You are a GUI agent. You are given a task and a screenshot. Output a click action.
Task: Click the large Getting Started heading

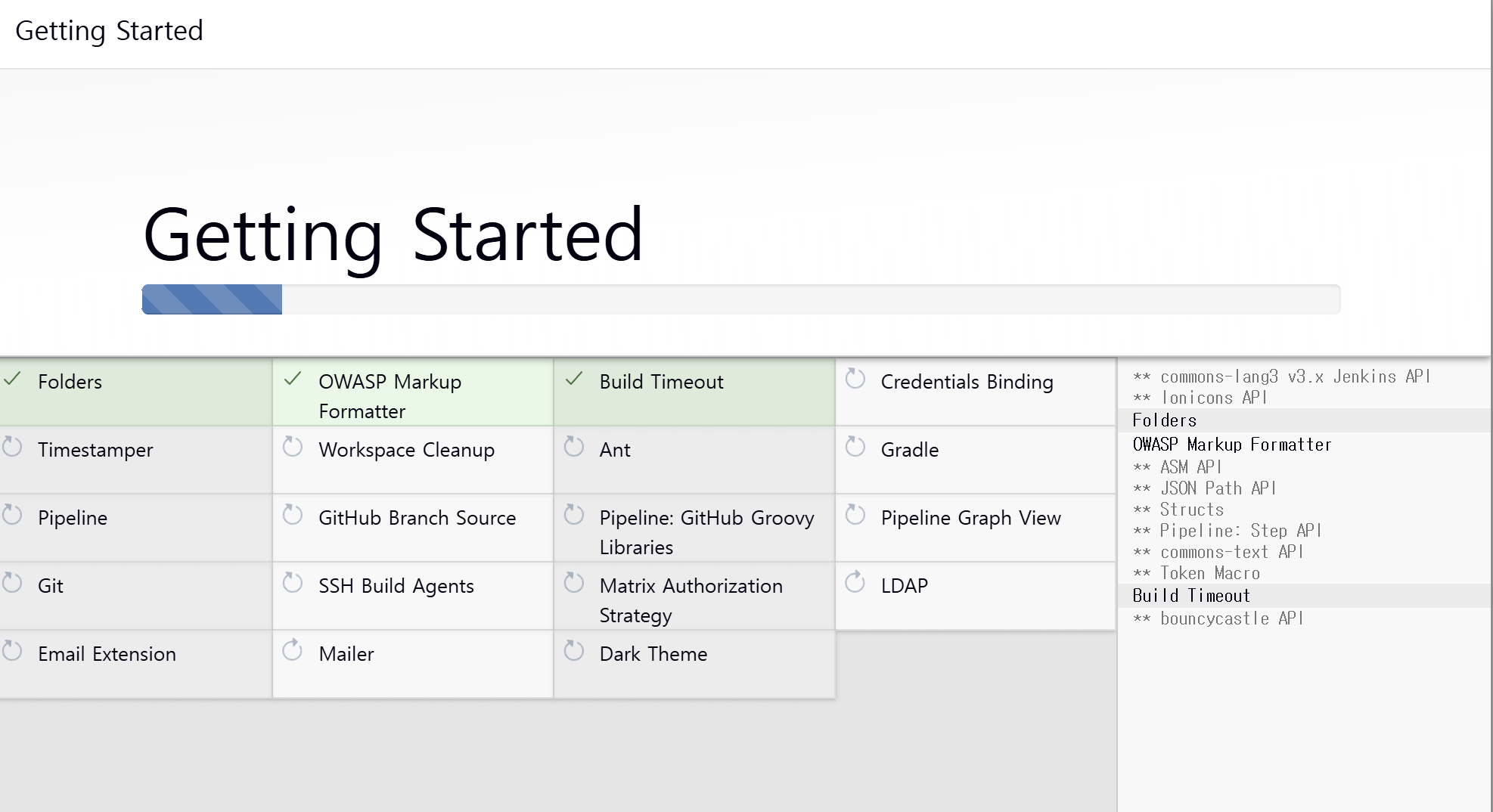tap(393, 235)
